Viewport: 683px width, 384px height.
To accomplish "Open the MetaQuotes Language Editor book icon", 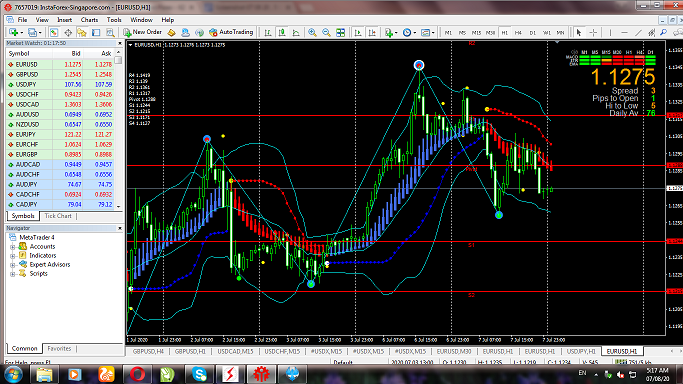I will click(x=171, y=32).
